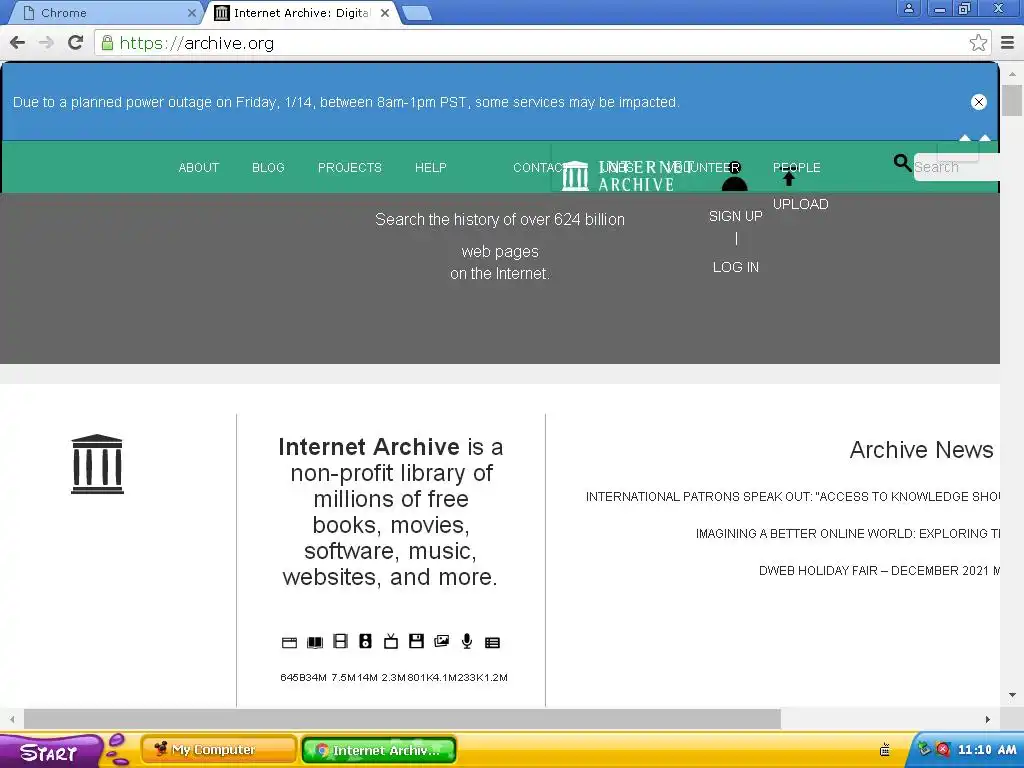Image resolution: width=1024 pixels, height=768 pixels.
Task: Open the Wayback Machine web icon
Action: 289,643
